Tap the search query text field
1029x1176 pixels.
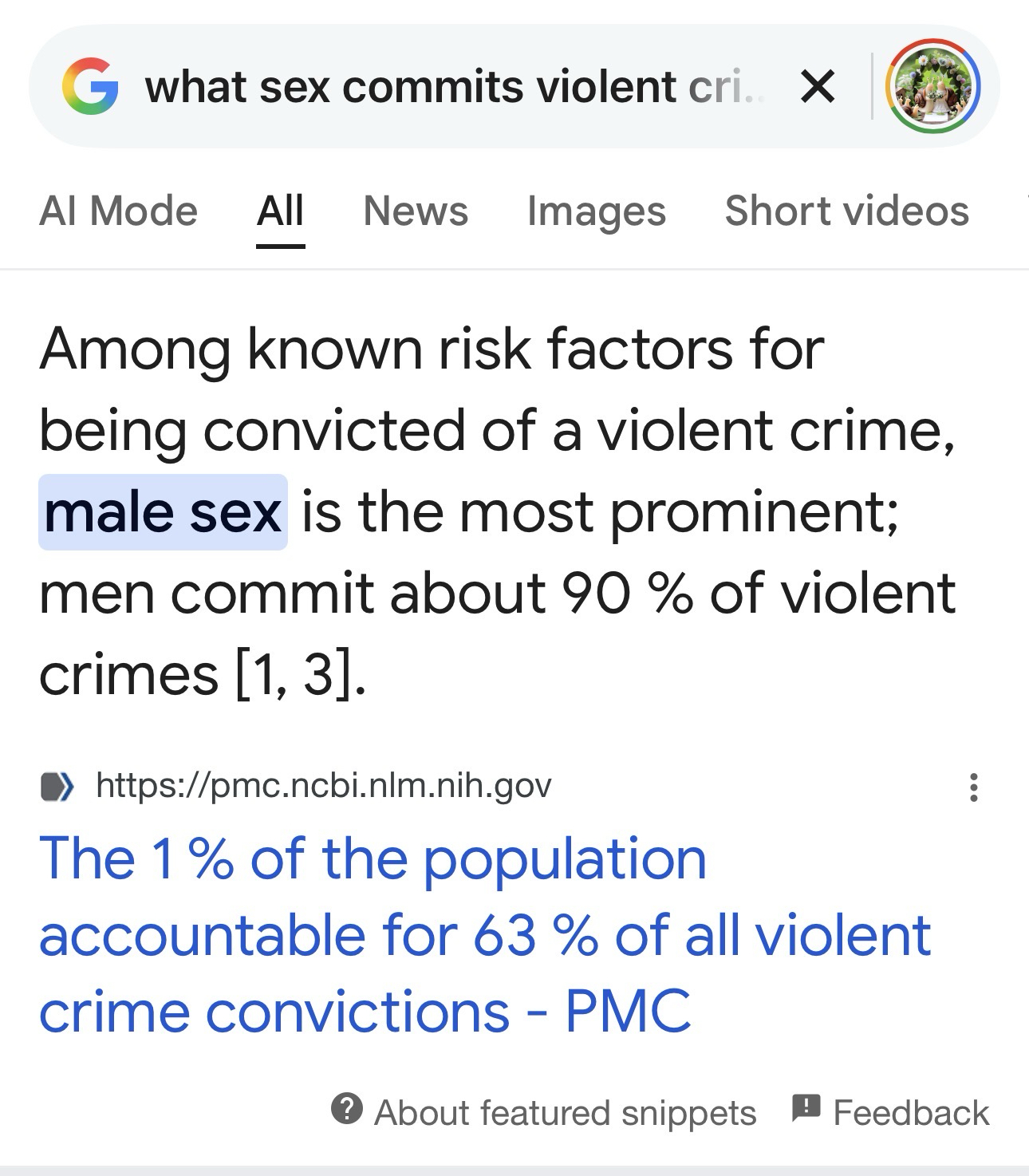[455, 86]
